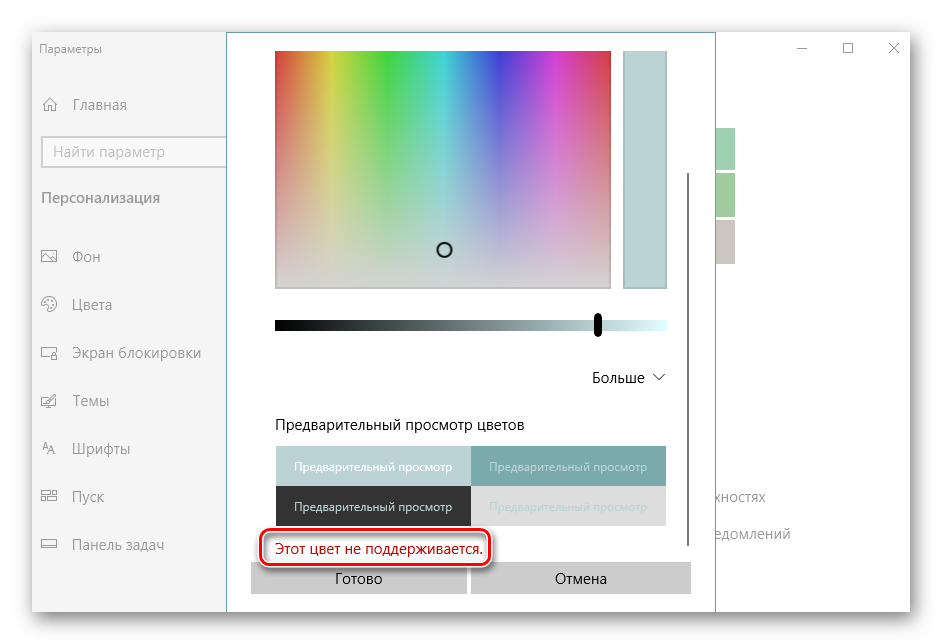Select the Цвета palette icon
Viewport: 942px width, 644px height.
pos(49,305)
